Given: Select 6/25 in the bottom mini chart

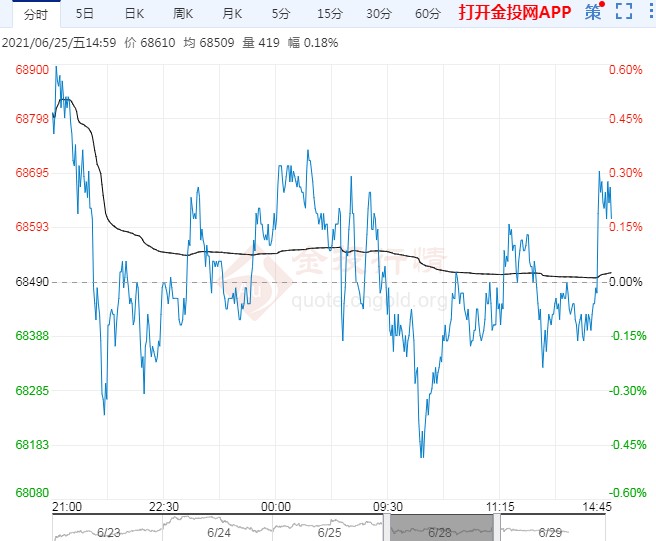Looking at the screenshot, I should 329,532.
